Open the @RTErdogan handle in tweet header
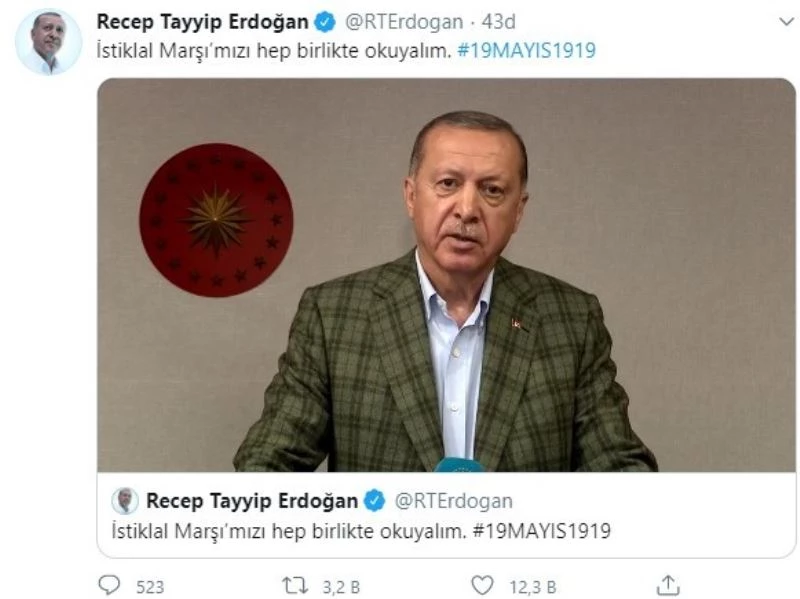The height and width of the screenshot is (599, 800). [404, 22]
